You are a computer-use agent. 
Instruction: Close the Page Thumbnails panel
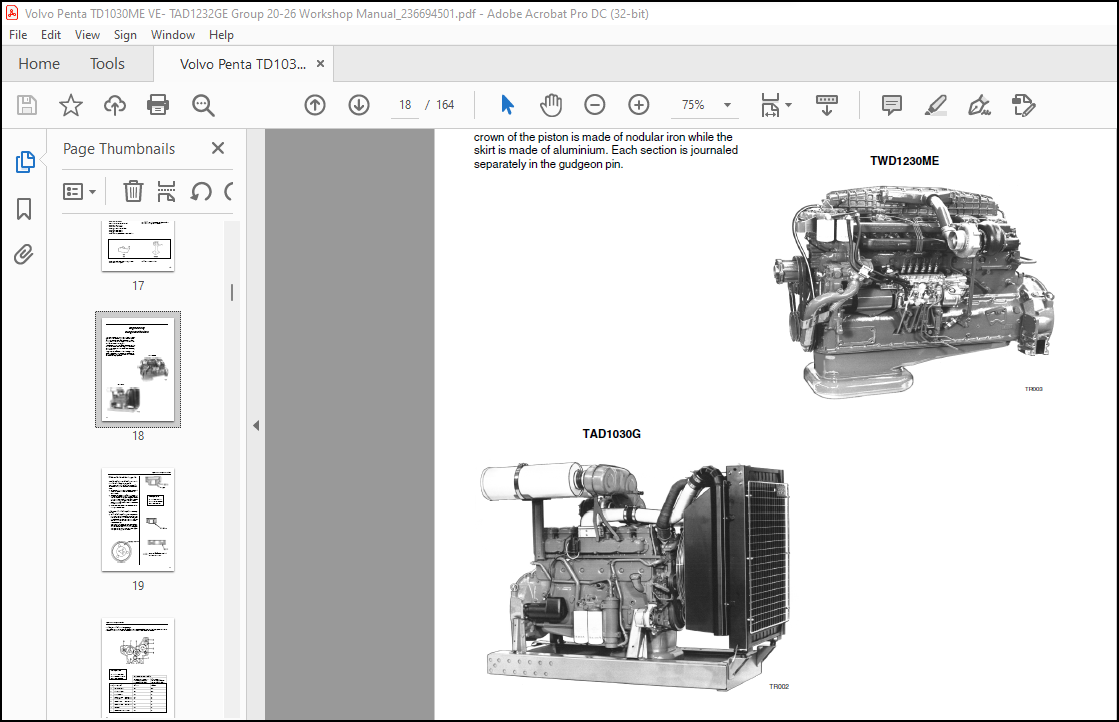(218, 148)
